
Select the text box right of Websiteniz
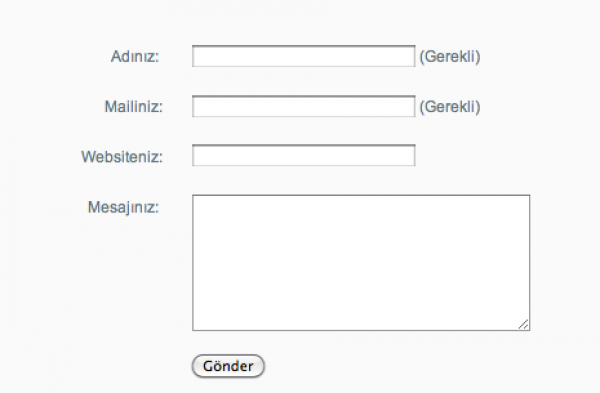(303, 155)
